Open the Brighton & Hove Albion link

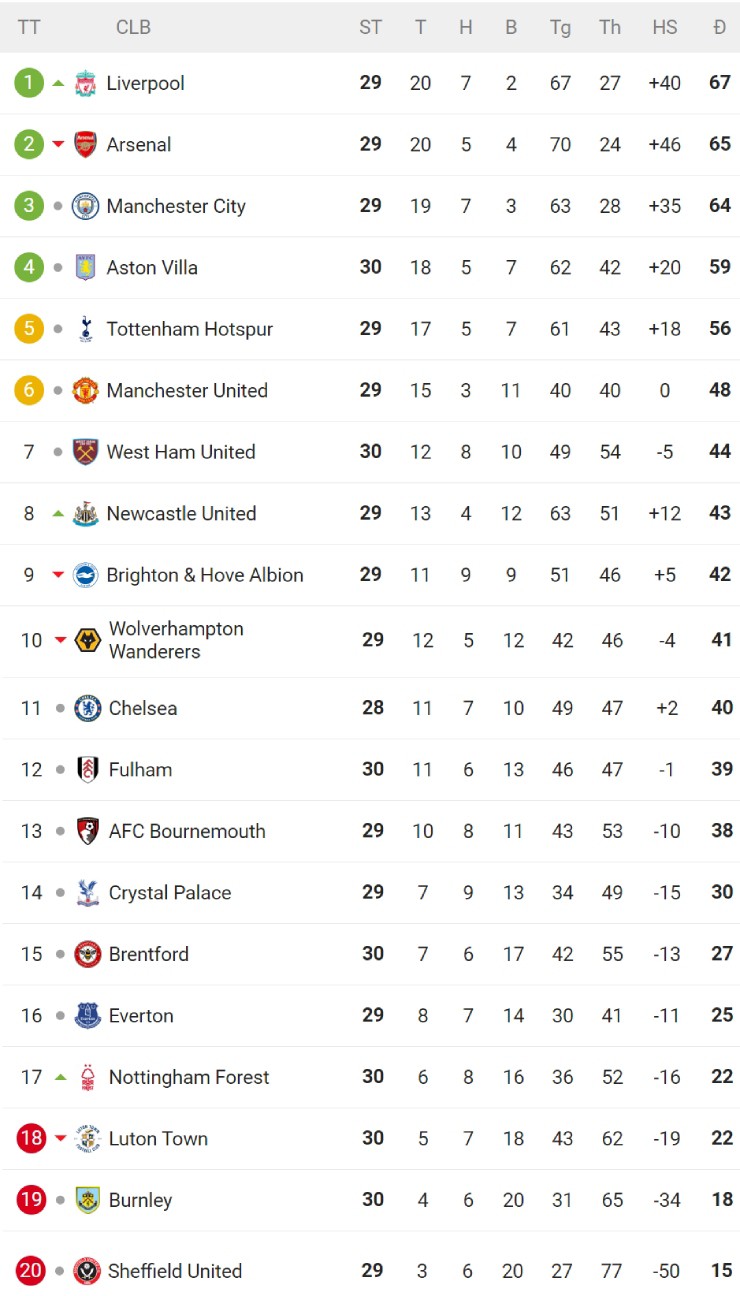click(205, 575)
